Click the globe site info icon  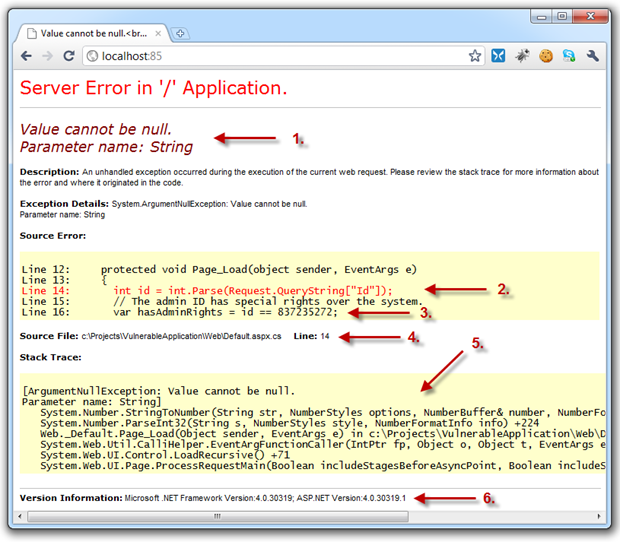(93, 56)
